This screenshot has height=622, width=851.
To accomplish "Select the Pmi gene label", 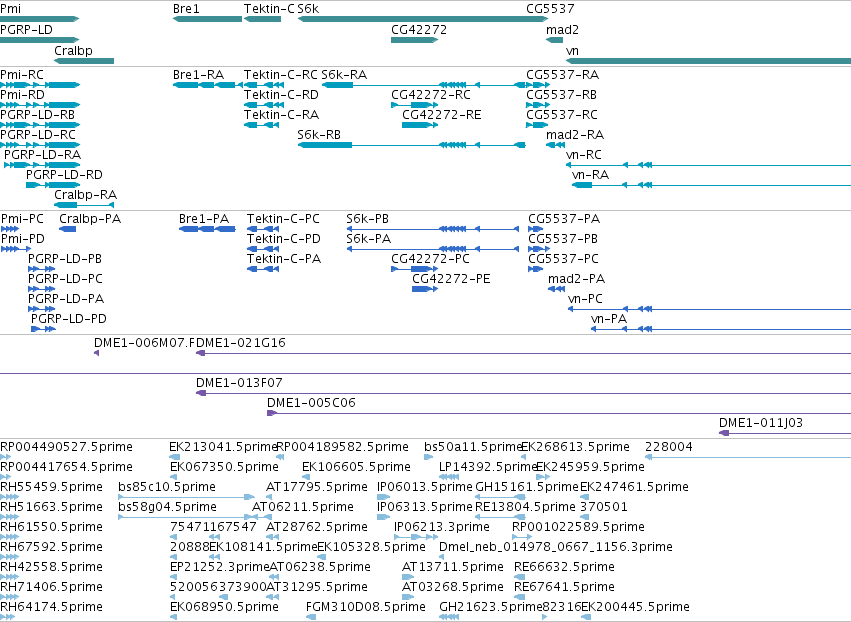I will 10,9.
